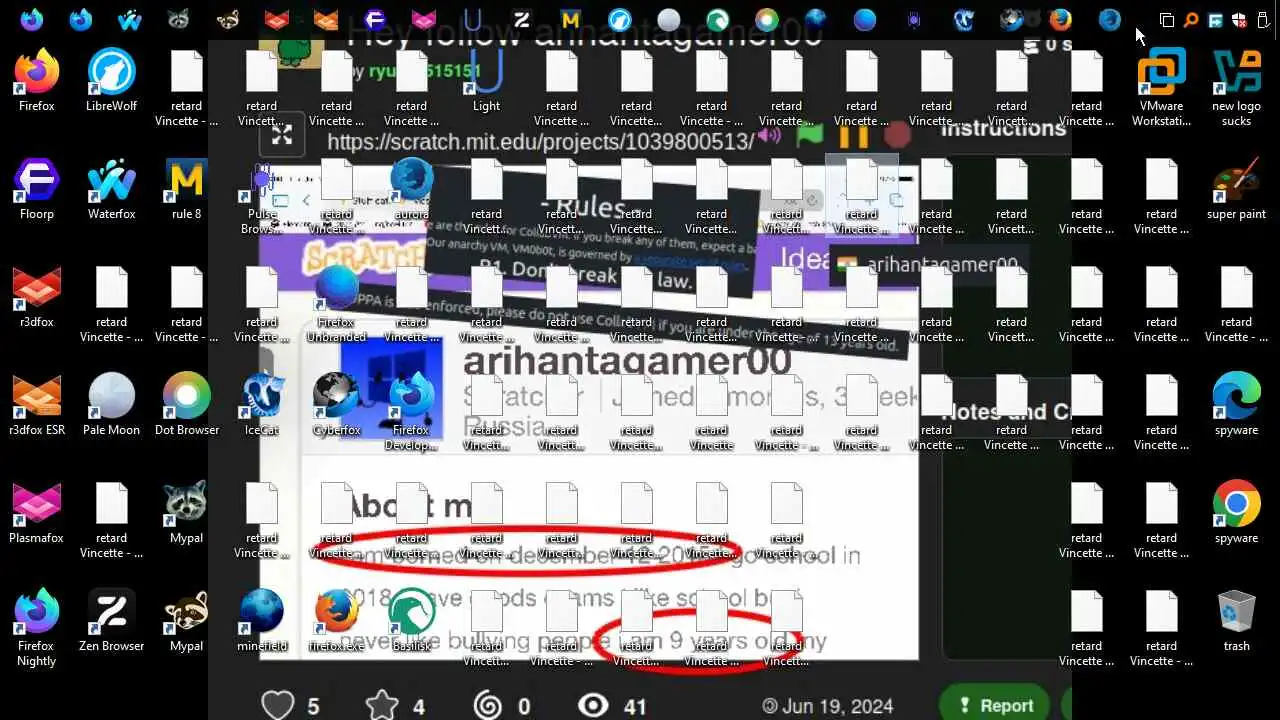The image size is (1280, 720).
Task: Select the aurora desktop icon
Action: pyautogui.click(x=411, y=188)
